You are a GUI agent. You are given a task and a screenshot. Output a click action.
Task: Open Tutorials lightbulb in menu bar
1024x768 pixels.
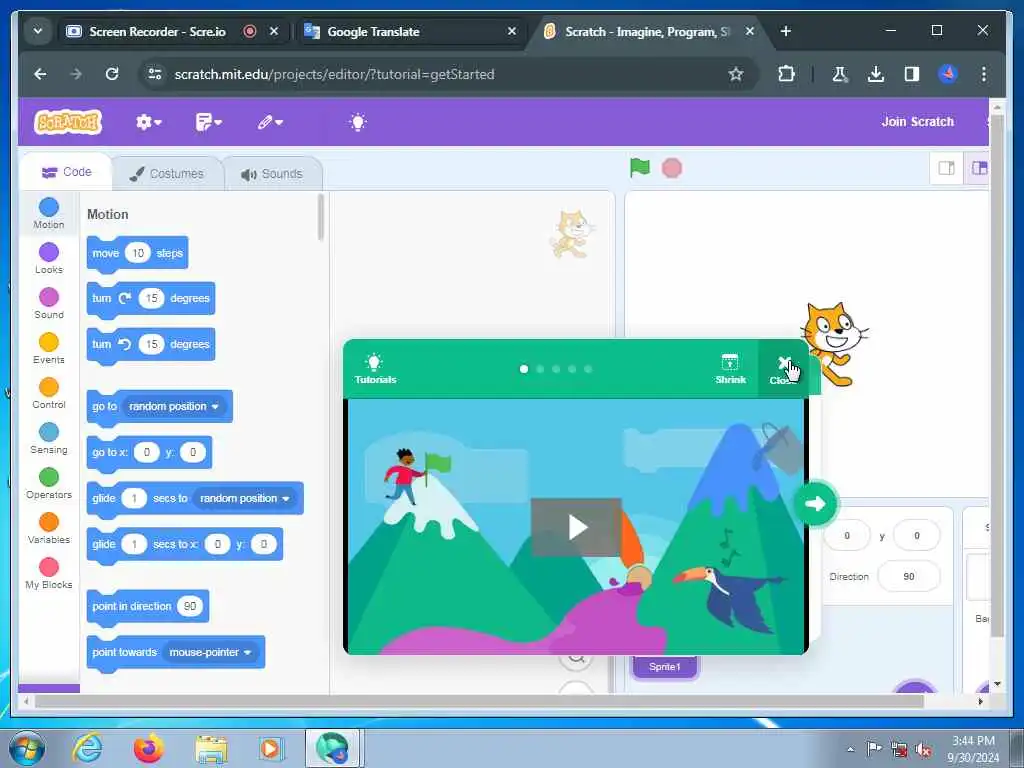tap(358, 122)
